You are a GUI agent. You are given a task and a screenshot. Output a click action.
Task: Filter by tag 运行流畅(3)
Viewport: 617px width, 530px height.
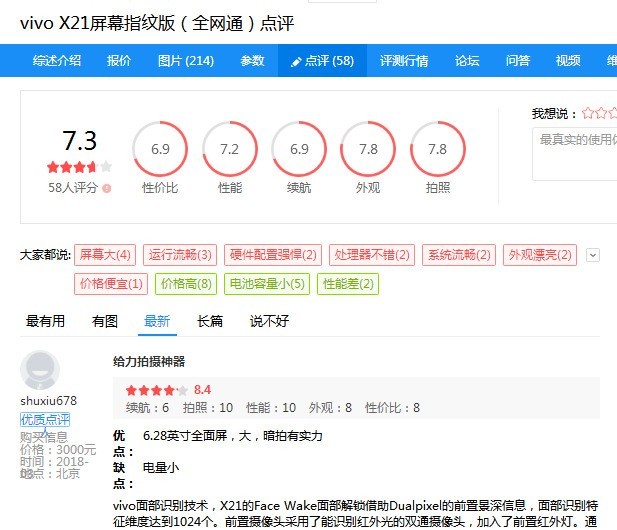coord(180,255)
